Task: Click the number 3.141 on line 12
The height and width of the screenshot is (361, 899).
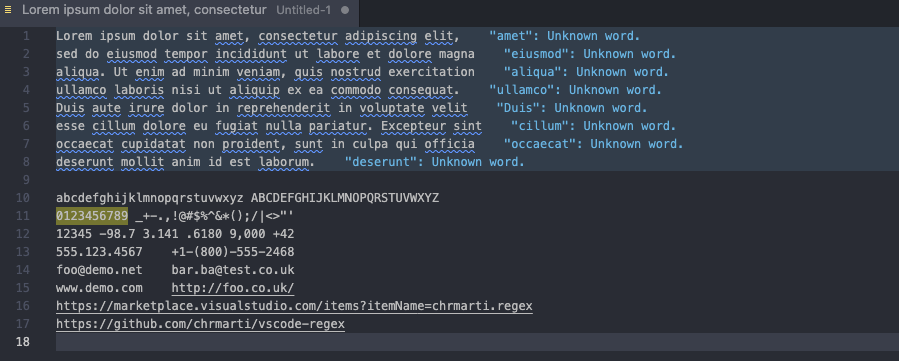Action: [161, 234]
